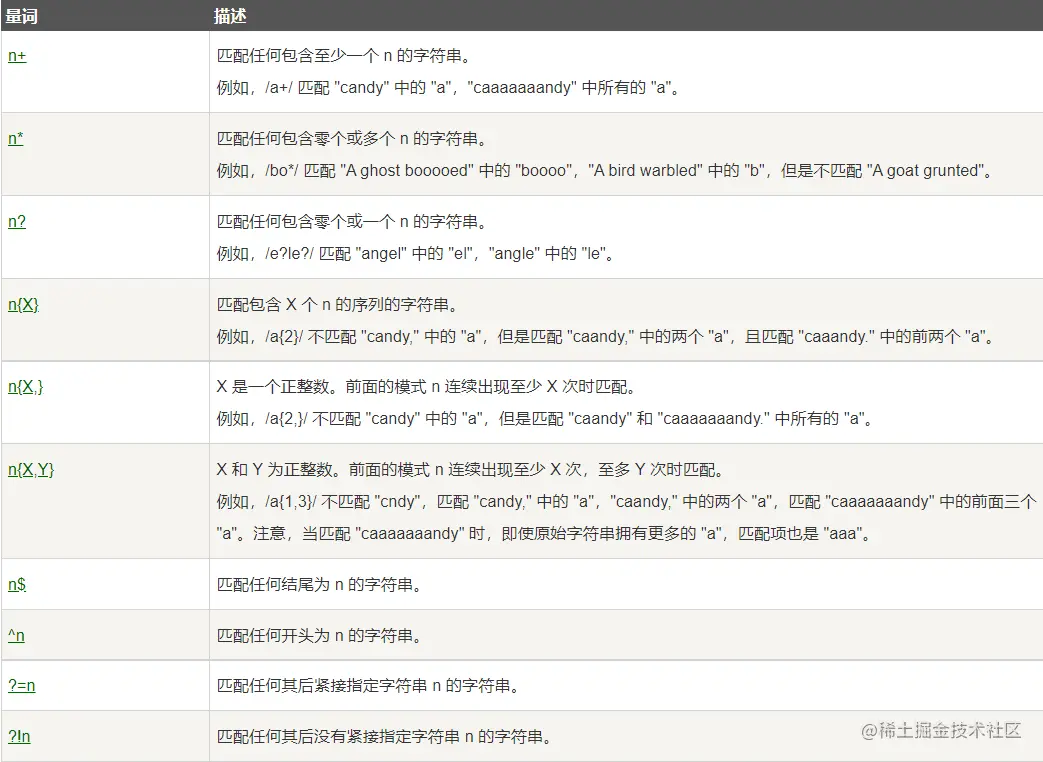
Task: Open the n{X,Y} quantifier link
Action: click(31, 469)
